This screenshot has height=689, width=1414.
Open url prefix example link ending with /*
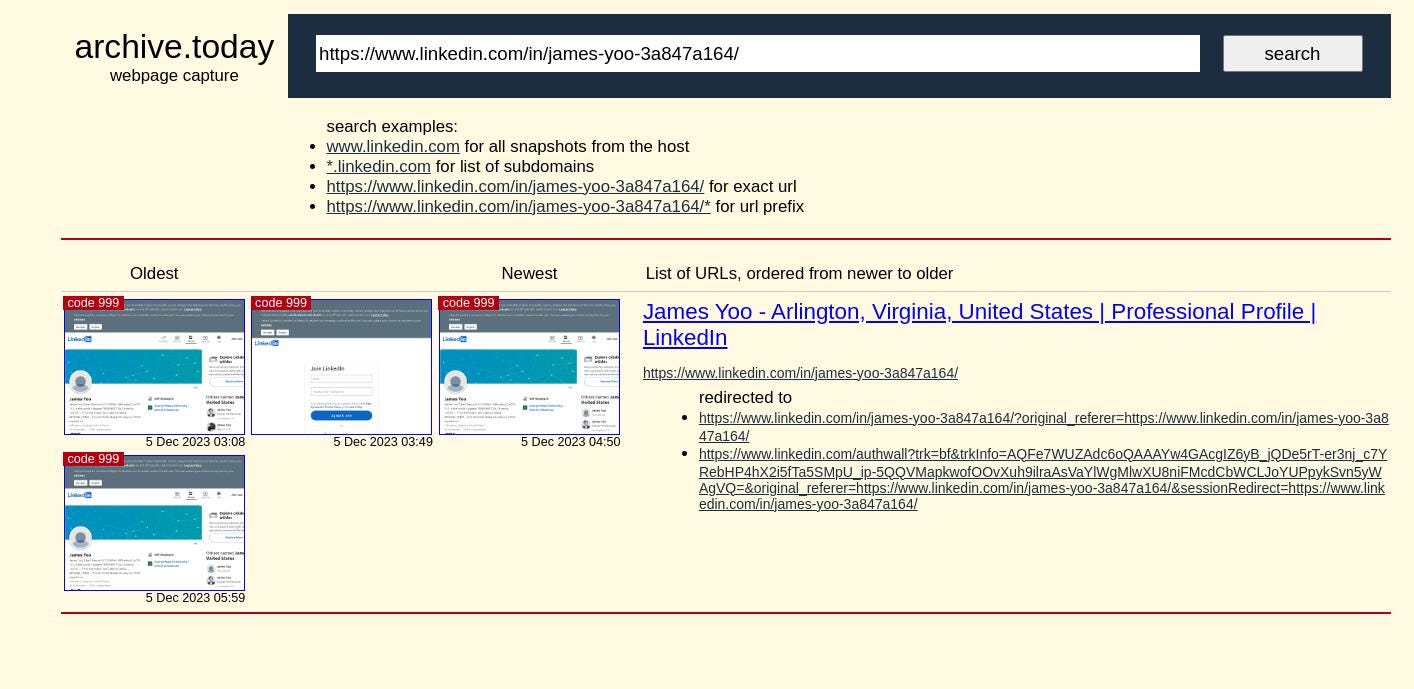(518, 206)
